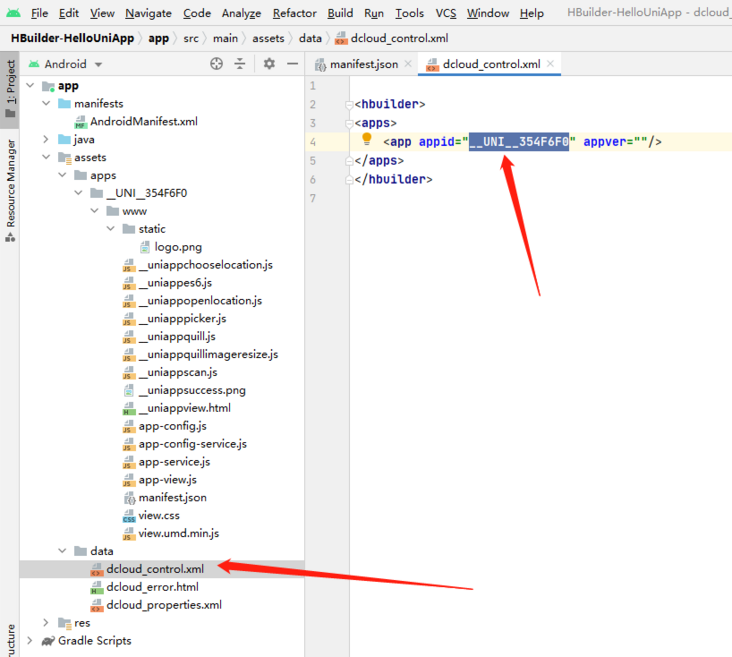
Task: Select manifest.json file icon in tree
Action: (129, 498)
